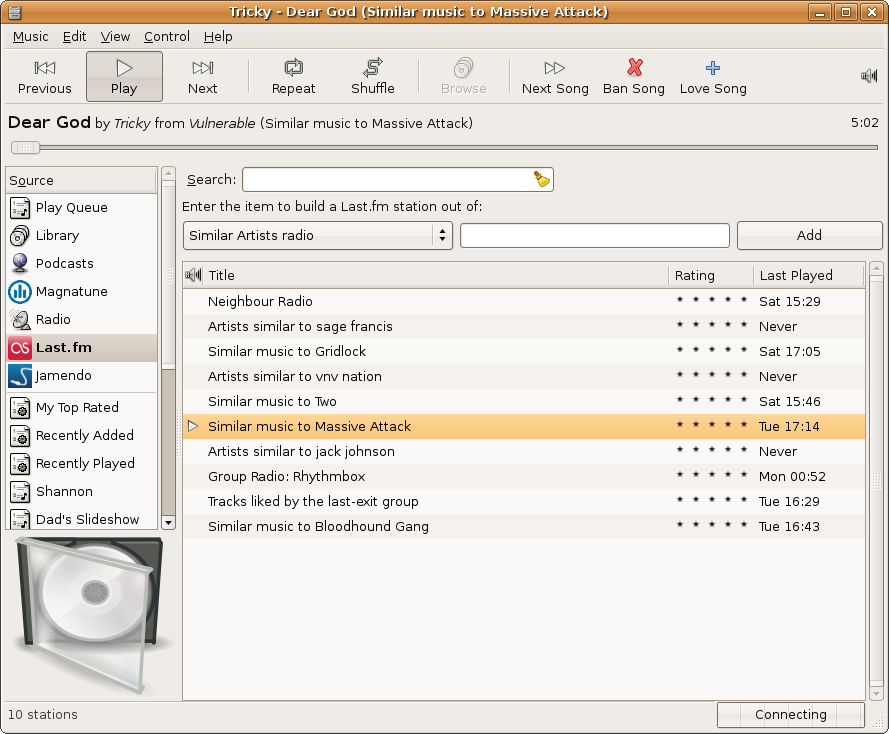The width and height of the screenshot is (889, 734).
Task: Select the Last.fm source
Action: [82, 347]
